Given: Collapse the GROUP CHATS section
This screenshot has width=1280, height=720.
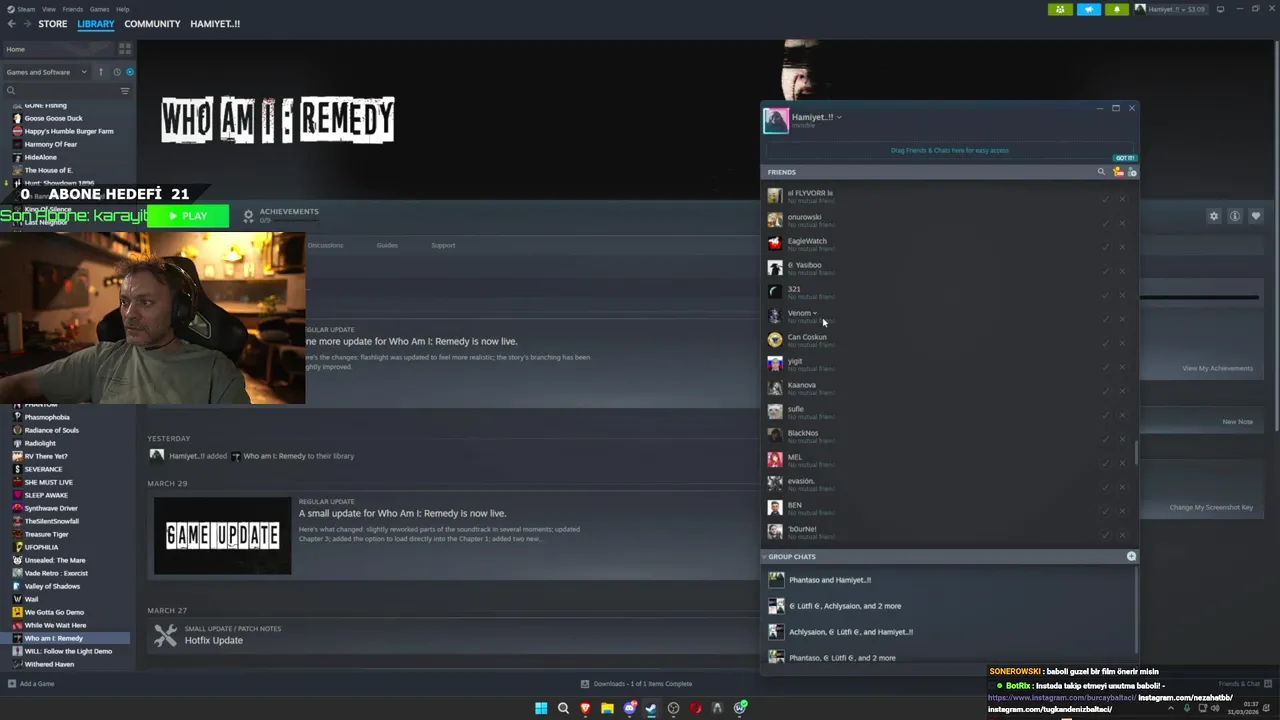Looking at the screenshot, I should [765, 556].
